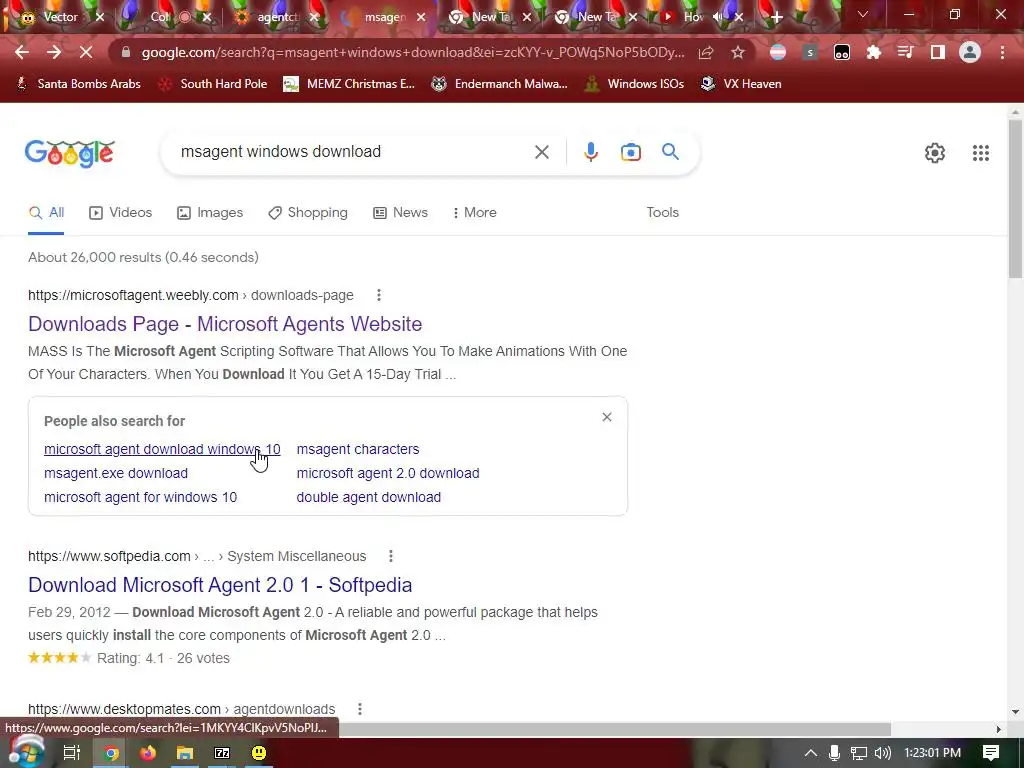Viewport: 1024px width, 768px height.
Task: Submit search with magnifier icon
Action: pyautogui.click(x=671, y=152)
